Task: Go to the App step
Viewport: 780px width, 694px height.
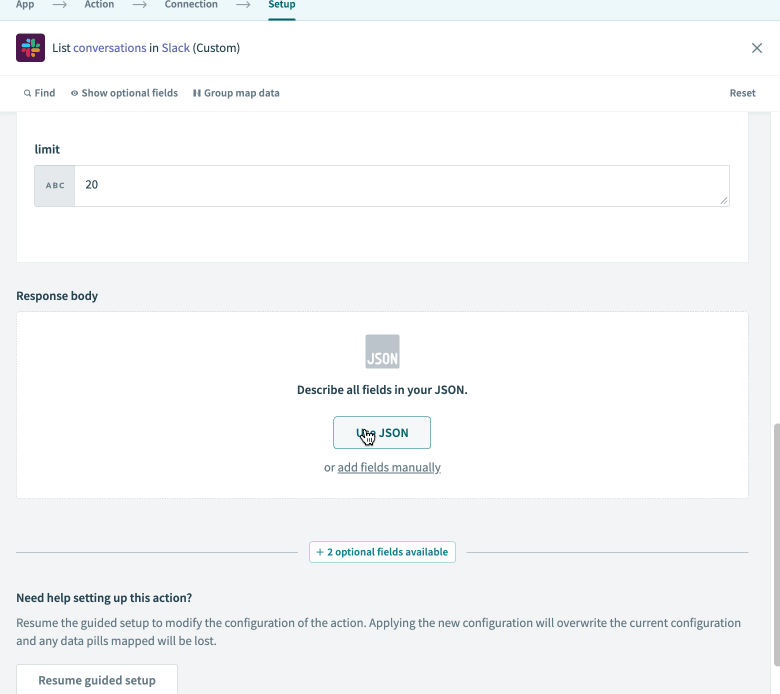Action: (x=25, y=5)
